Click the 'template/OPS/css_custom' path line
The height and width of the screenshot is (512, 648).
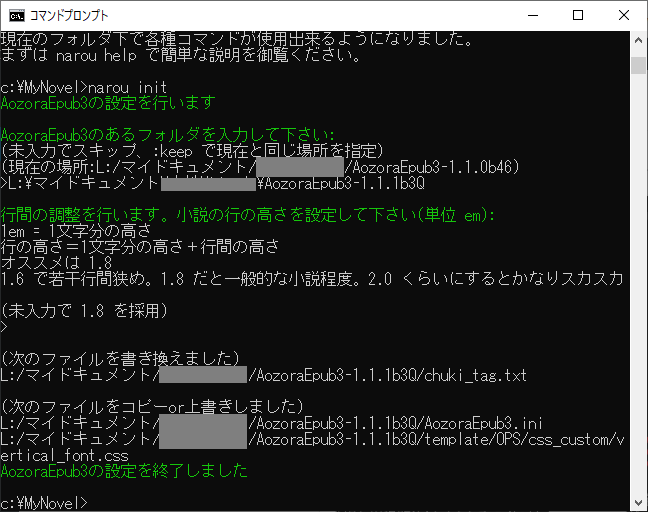(x=312, y=440)
